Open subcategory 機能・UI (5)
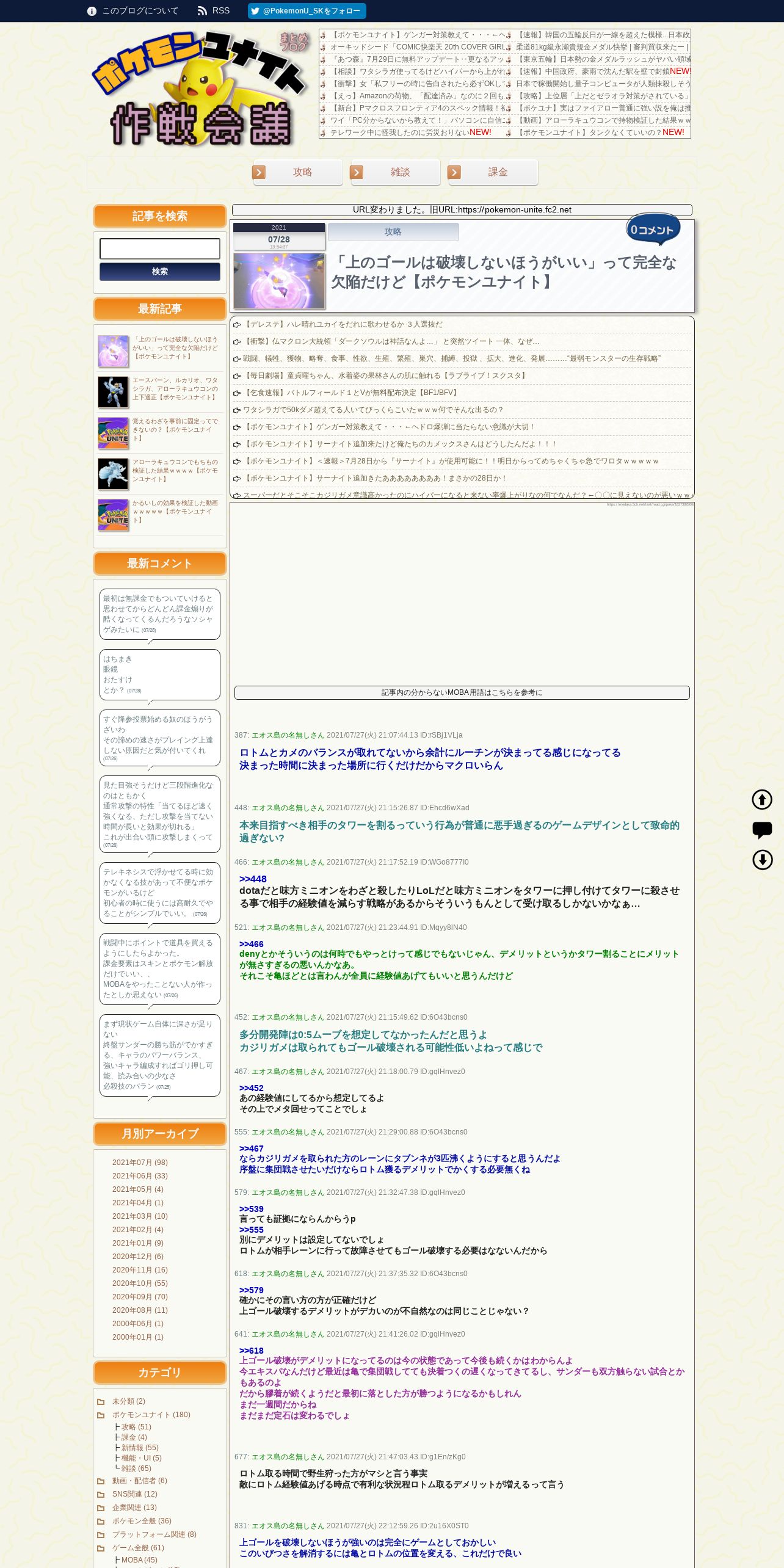 tap(142, 1458)
